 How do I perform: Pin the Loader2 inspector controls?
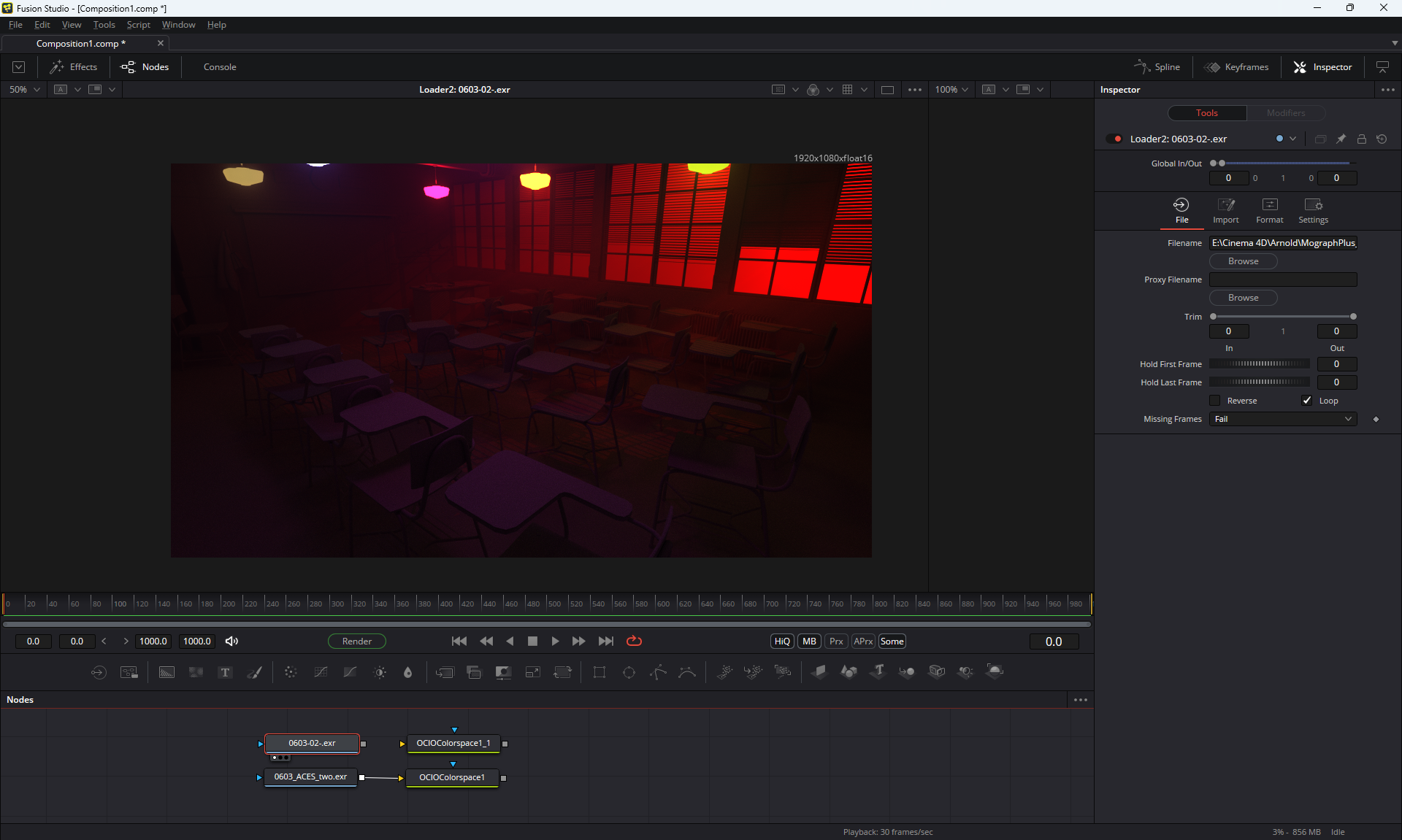[x=1341, y=139]
